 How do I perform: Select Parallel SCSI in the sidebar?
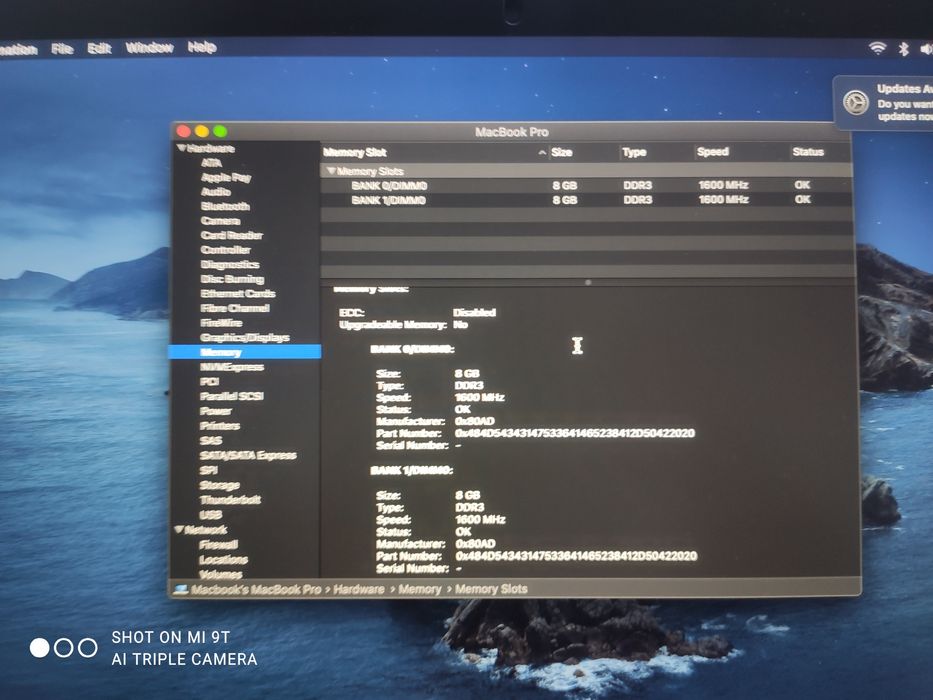click(231, 396)
